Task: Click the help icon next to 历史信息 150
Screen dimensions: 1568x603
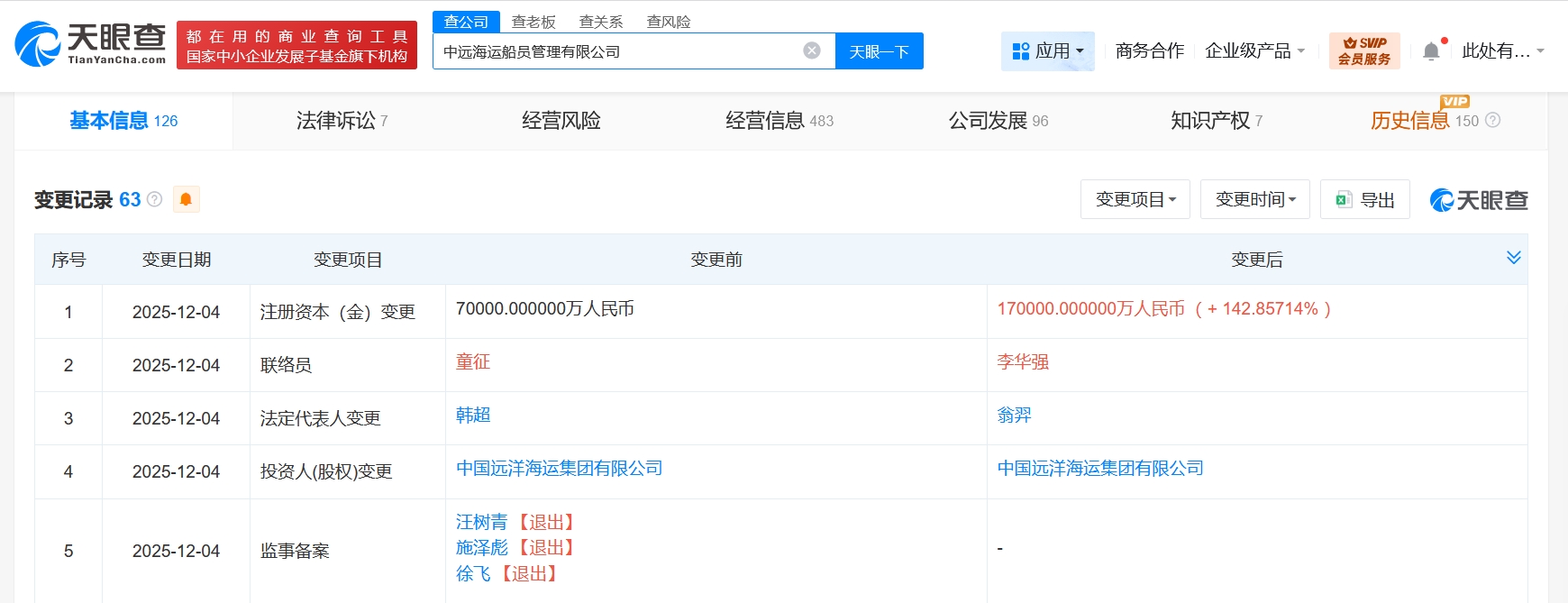Action: click(1492, 120)
